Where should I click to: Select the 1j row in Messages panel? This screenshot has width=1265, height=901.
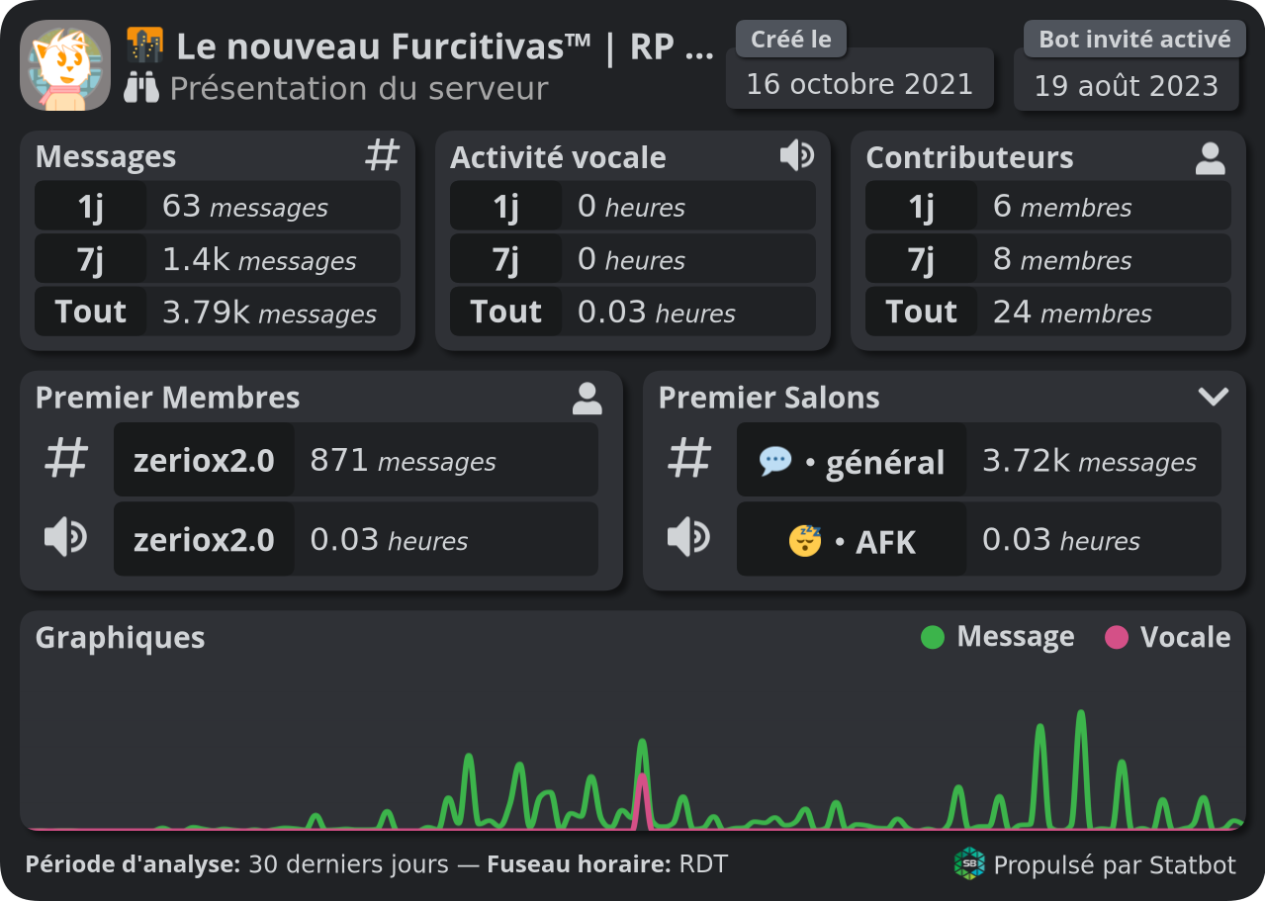coord(217,207)
